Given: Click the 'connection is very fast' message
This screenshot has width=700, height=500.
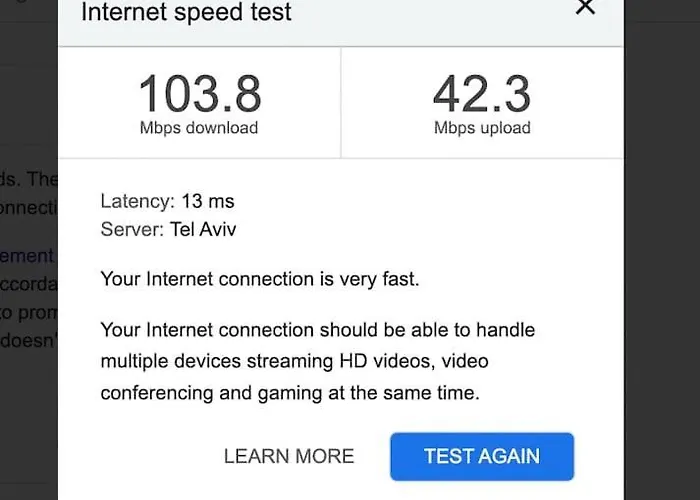Looking at the screenshot, I should pos(260,279).
